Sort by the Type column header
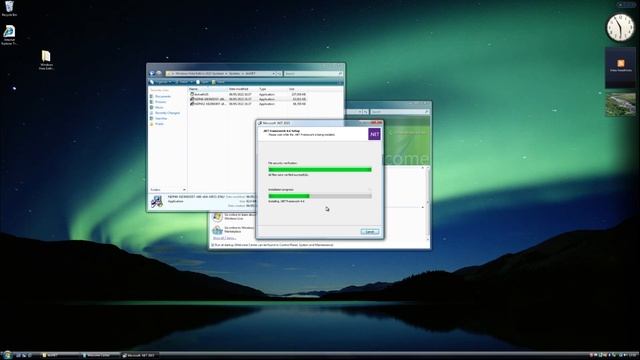 coord(273,89)
